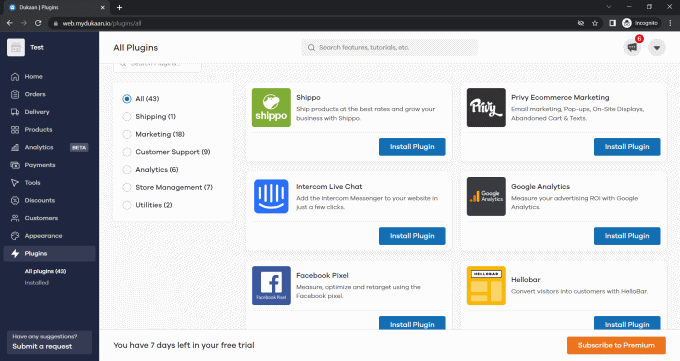
Task: Click the Appearance palette icon
Action: (x=15, y=236)
